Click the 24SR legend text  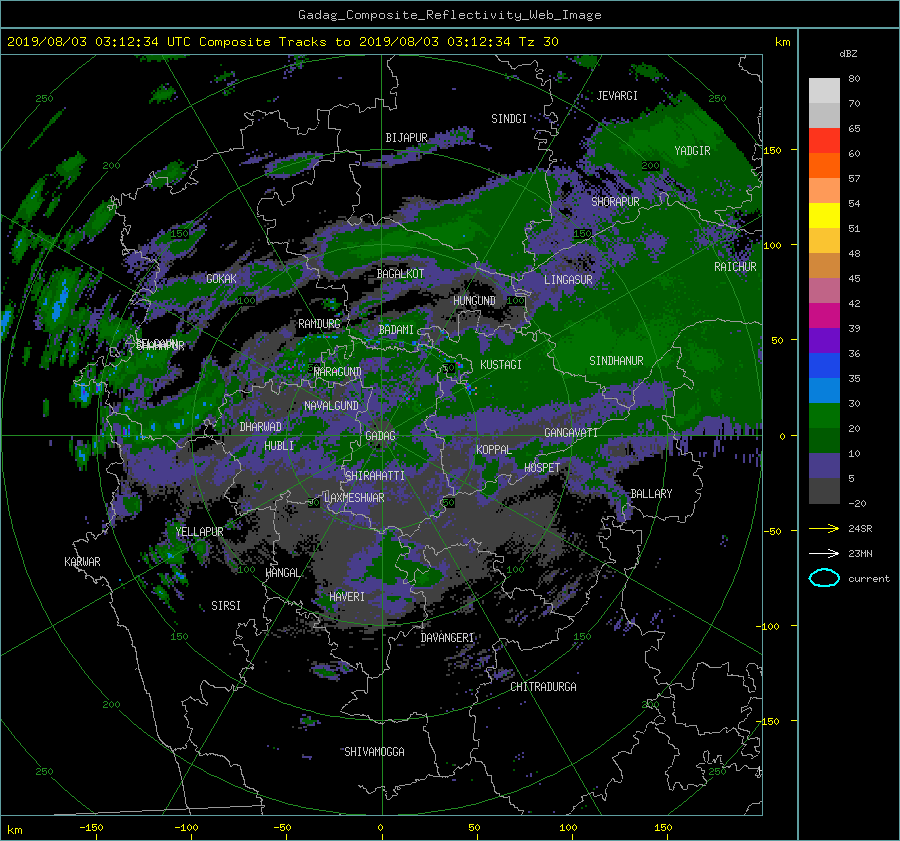(x=860, y=529)
